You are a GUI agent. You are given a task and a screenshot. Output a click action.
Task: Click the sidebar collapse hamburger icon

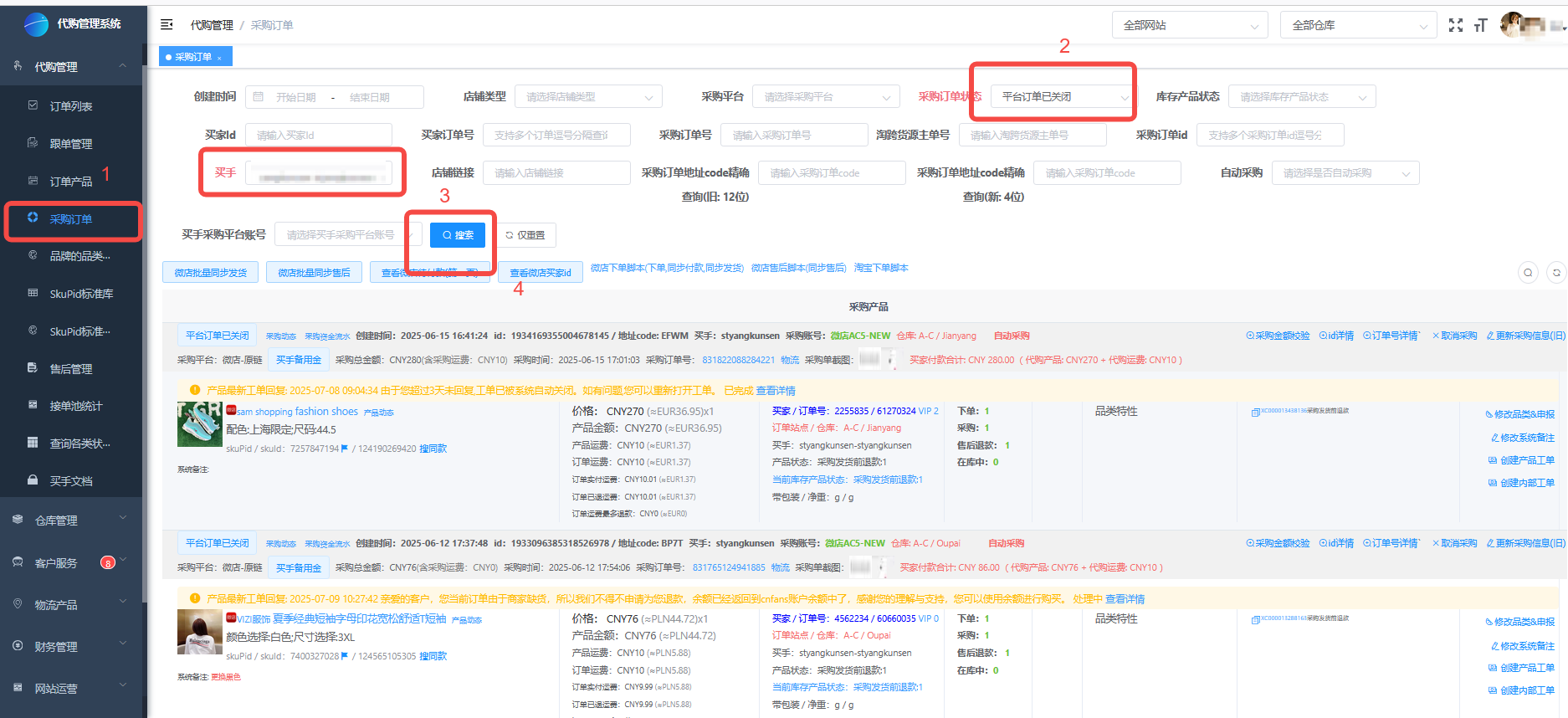click(x=167, y=25)
